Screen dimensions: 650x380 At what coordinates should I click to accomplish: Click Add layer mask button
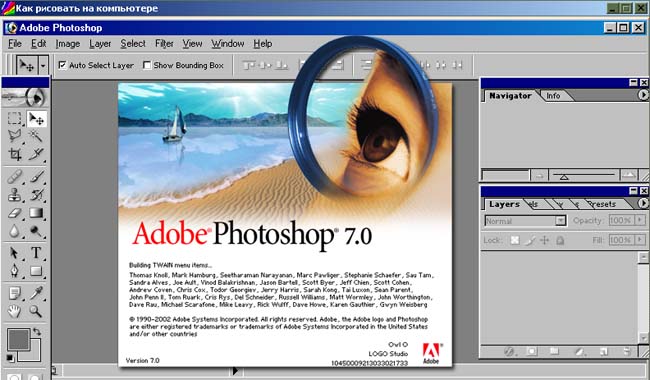click(531, 352)
